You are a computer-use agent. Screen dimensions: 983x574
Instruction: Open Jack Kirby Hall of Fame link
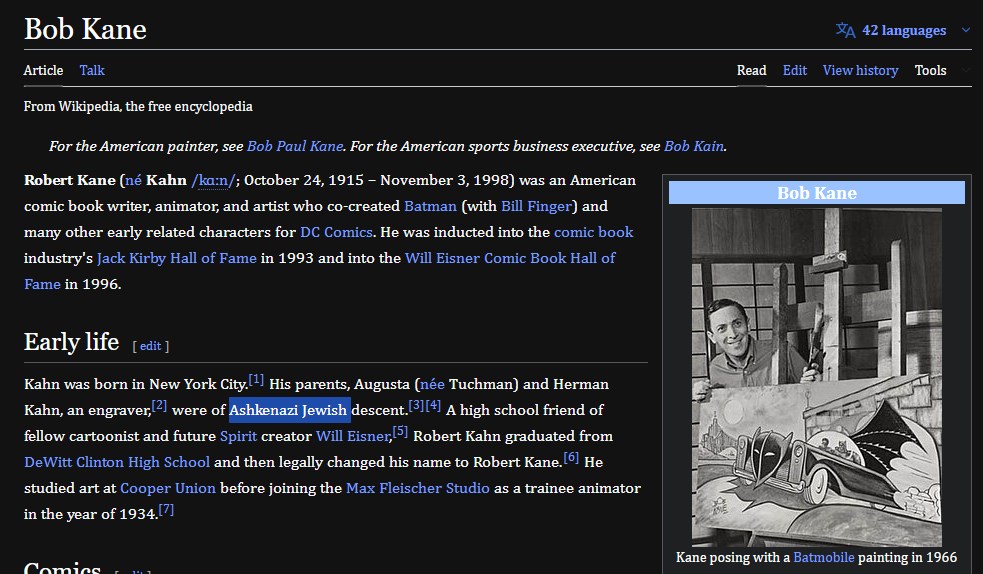(x=177, y=258)
